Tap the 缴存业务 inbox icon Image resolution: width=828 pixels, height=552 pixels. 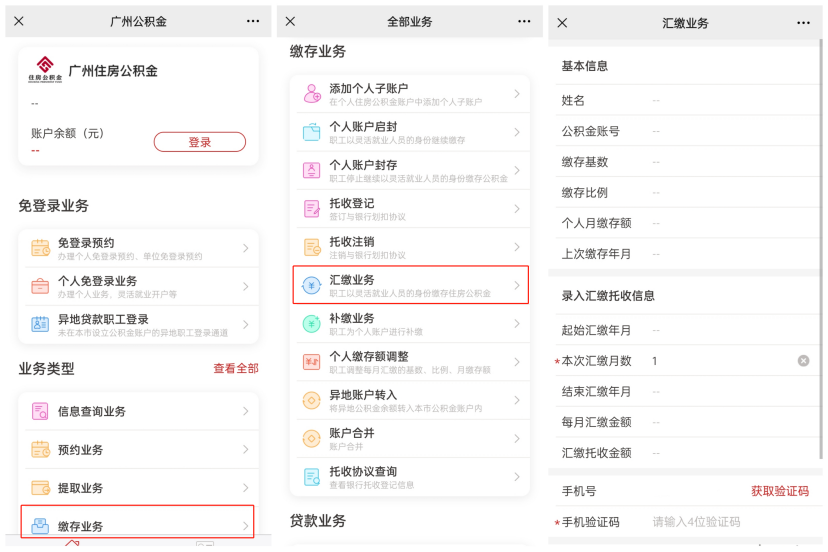coord(40,526)
